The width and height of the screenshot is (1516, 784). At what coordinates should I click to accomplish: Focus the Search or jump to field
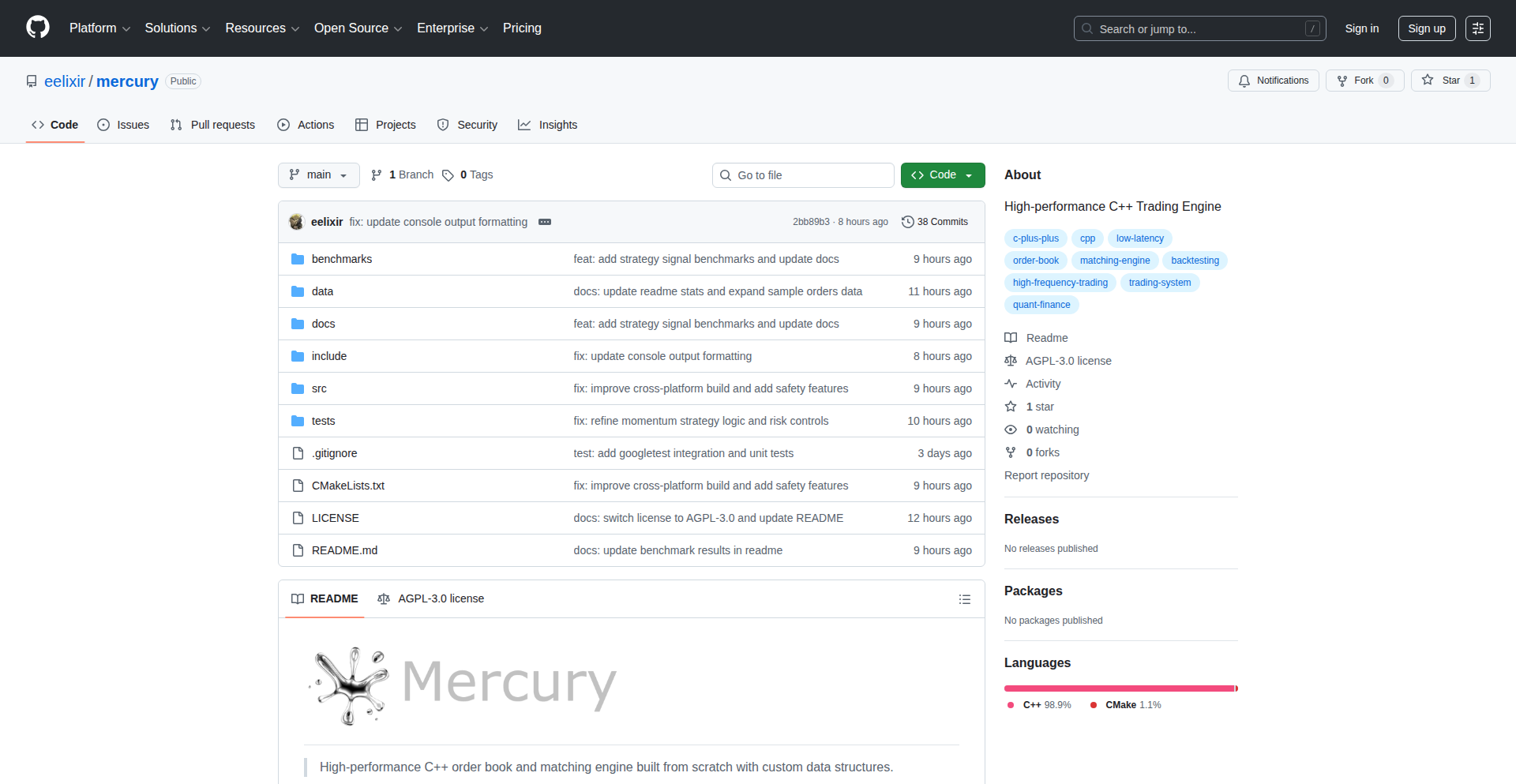coord(1199,28)
